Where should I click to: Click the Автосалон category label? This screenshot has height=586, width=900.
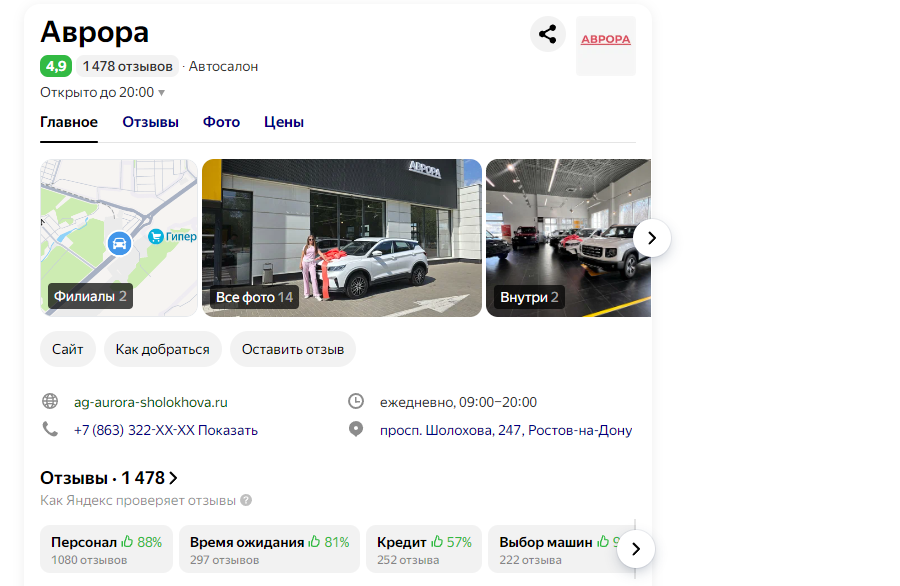click(223, 67)
